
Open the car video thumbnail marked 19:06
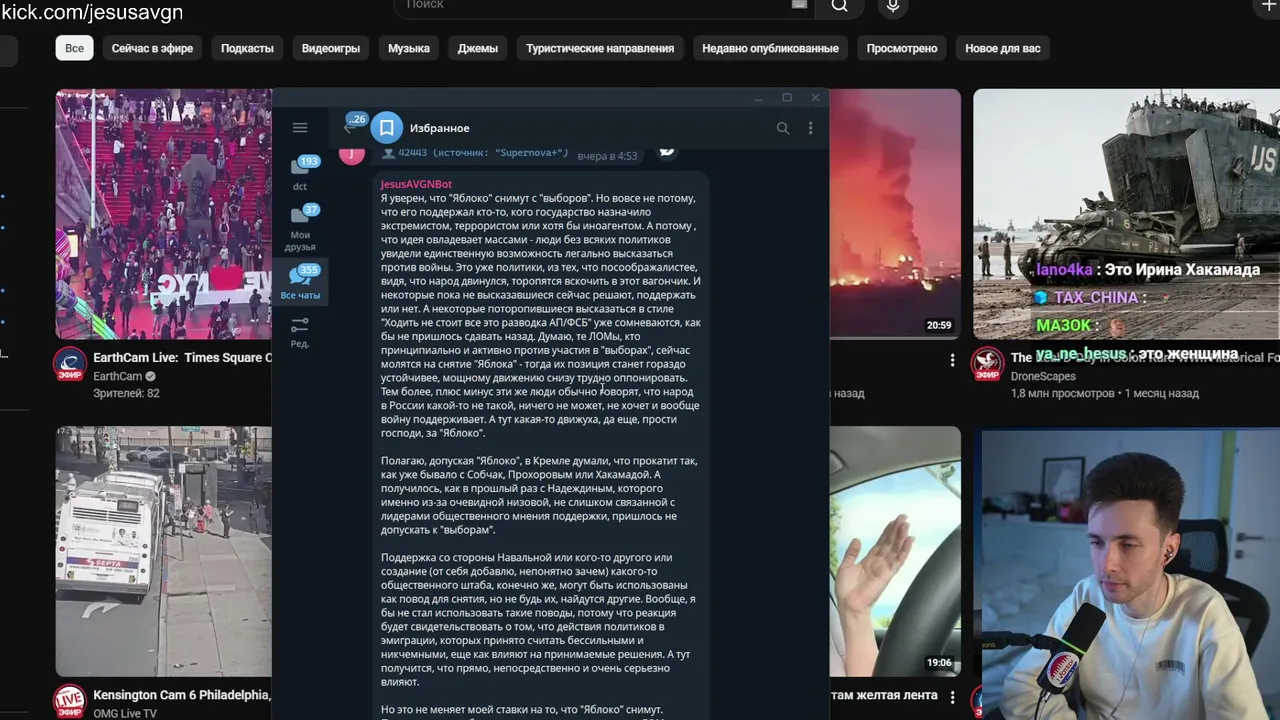coord(895,551)
